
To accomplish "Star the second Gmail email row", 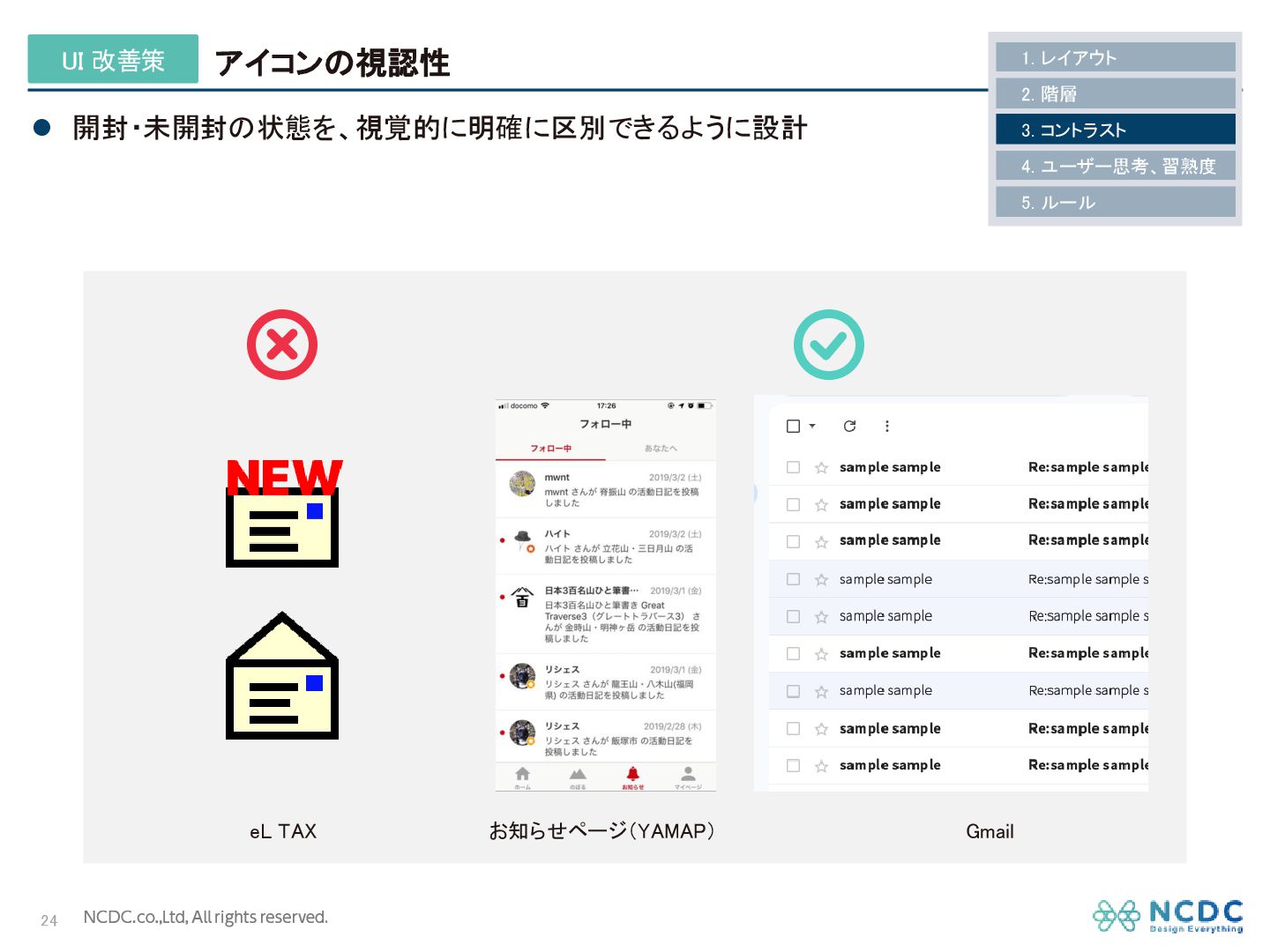I will (821, 504).
